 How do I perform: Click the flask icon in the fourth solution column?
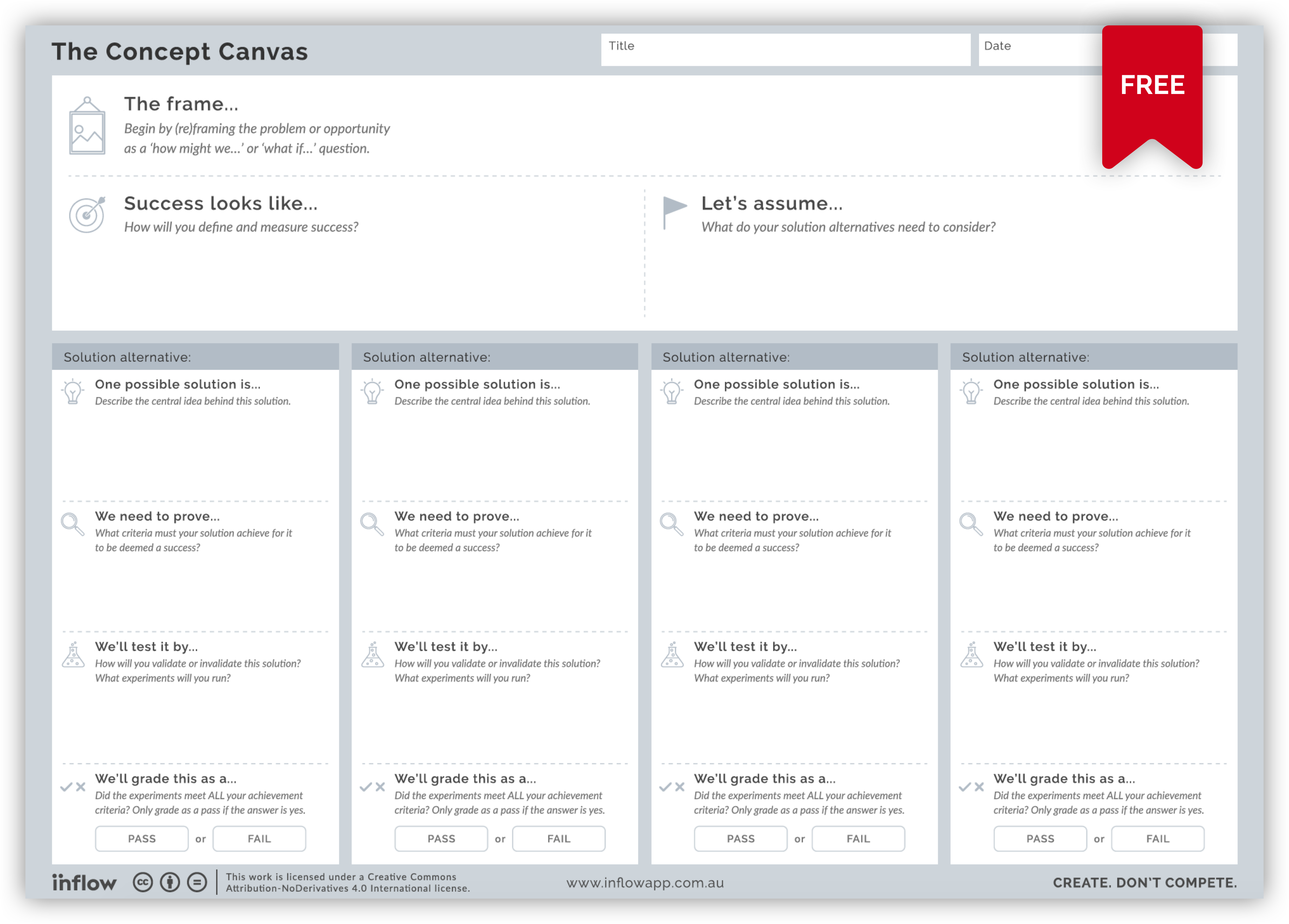point(971,655)
